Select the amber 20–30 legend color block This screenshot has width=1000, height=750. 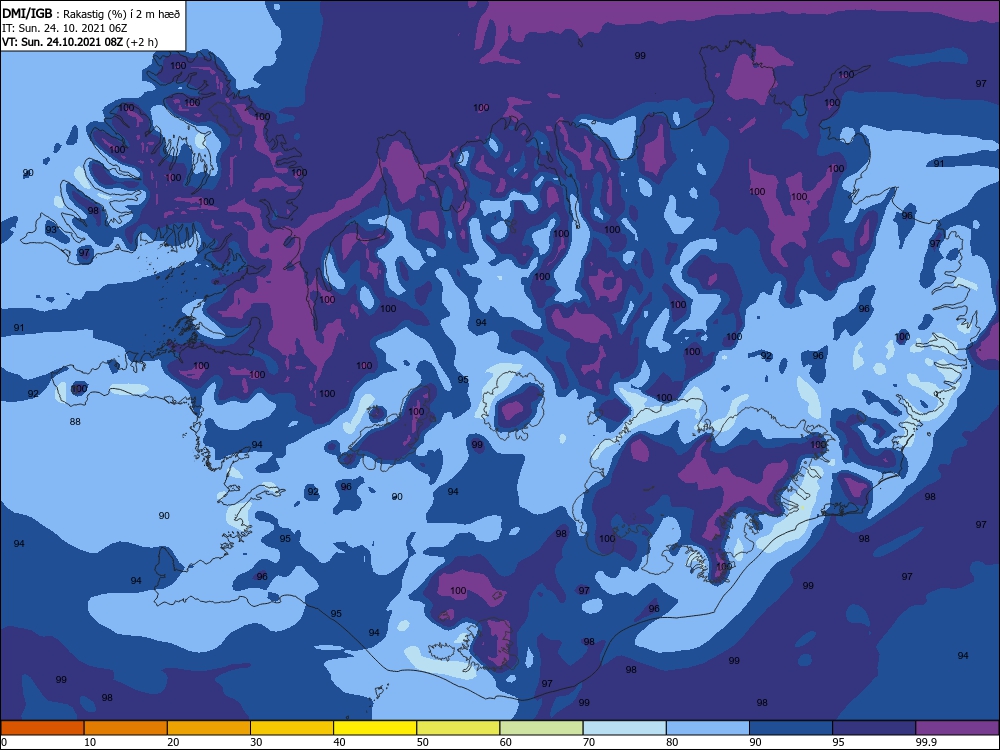209,728
